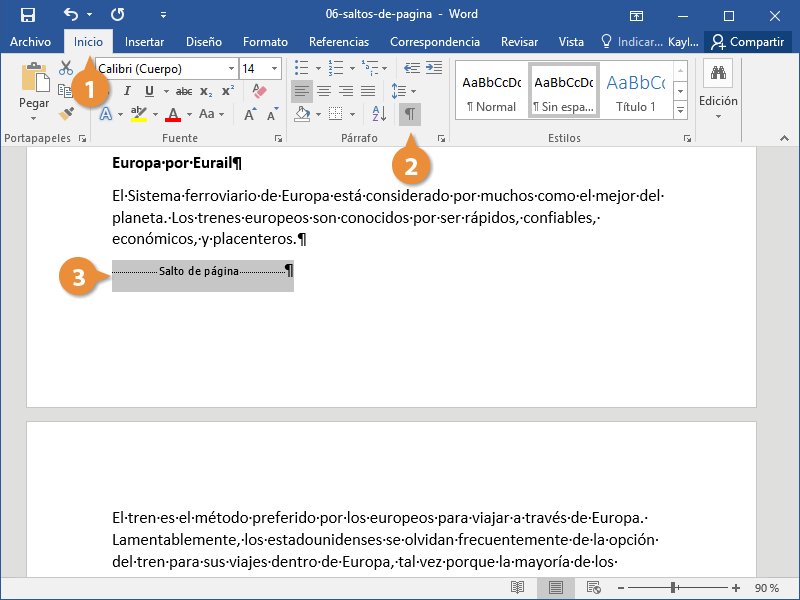Viewport: 800px width, 600px height.
Task: Justify the text
Action: pyautogui.click(x=368, y=91)
